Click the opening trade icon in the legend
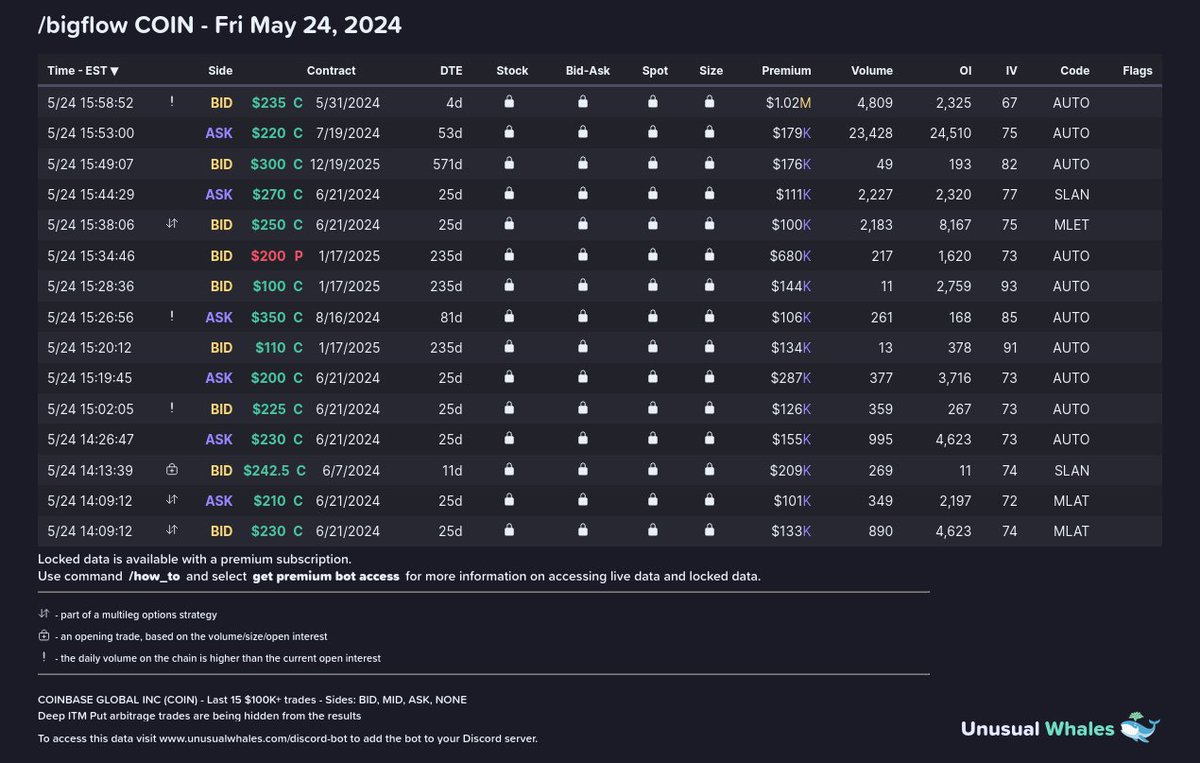This screenshot has width=1200, height=763. 44,636
